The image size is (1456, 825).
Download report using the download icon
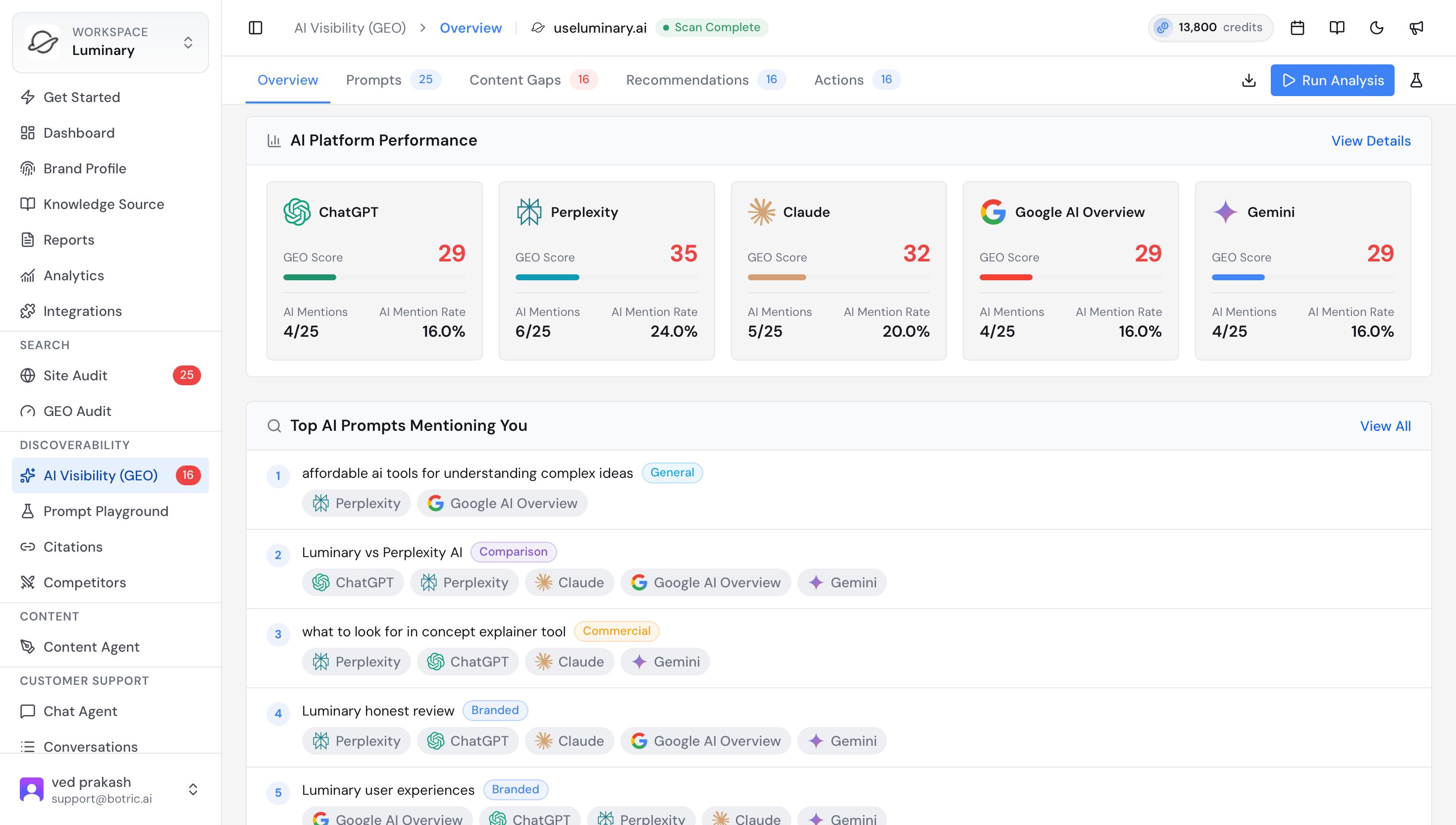(1248, 80)
